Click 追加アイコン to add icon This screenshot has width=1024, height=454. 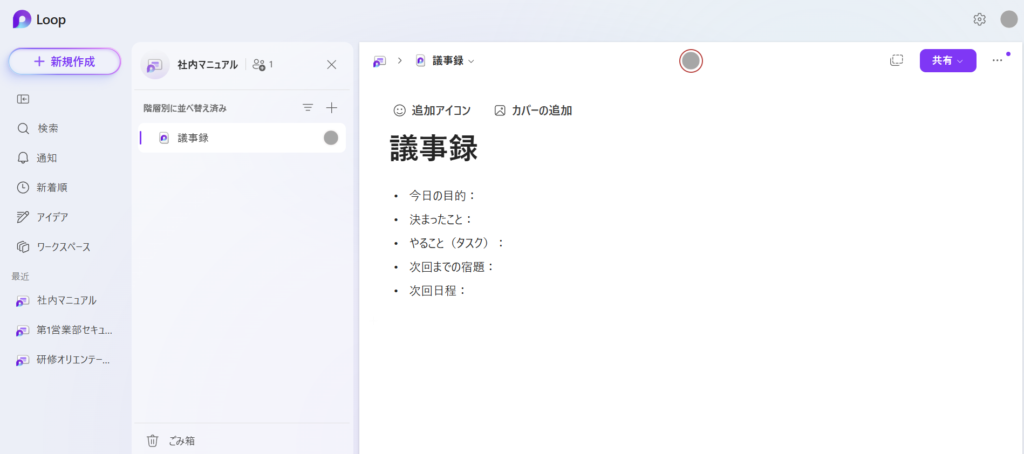pos(431,110)
